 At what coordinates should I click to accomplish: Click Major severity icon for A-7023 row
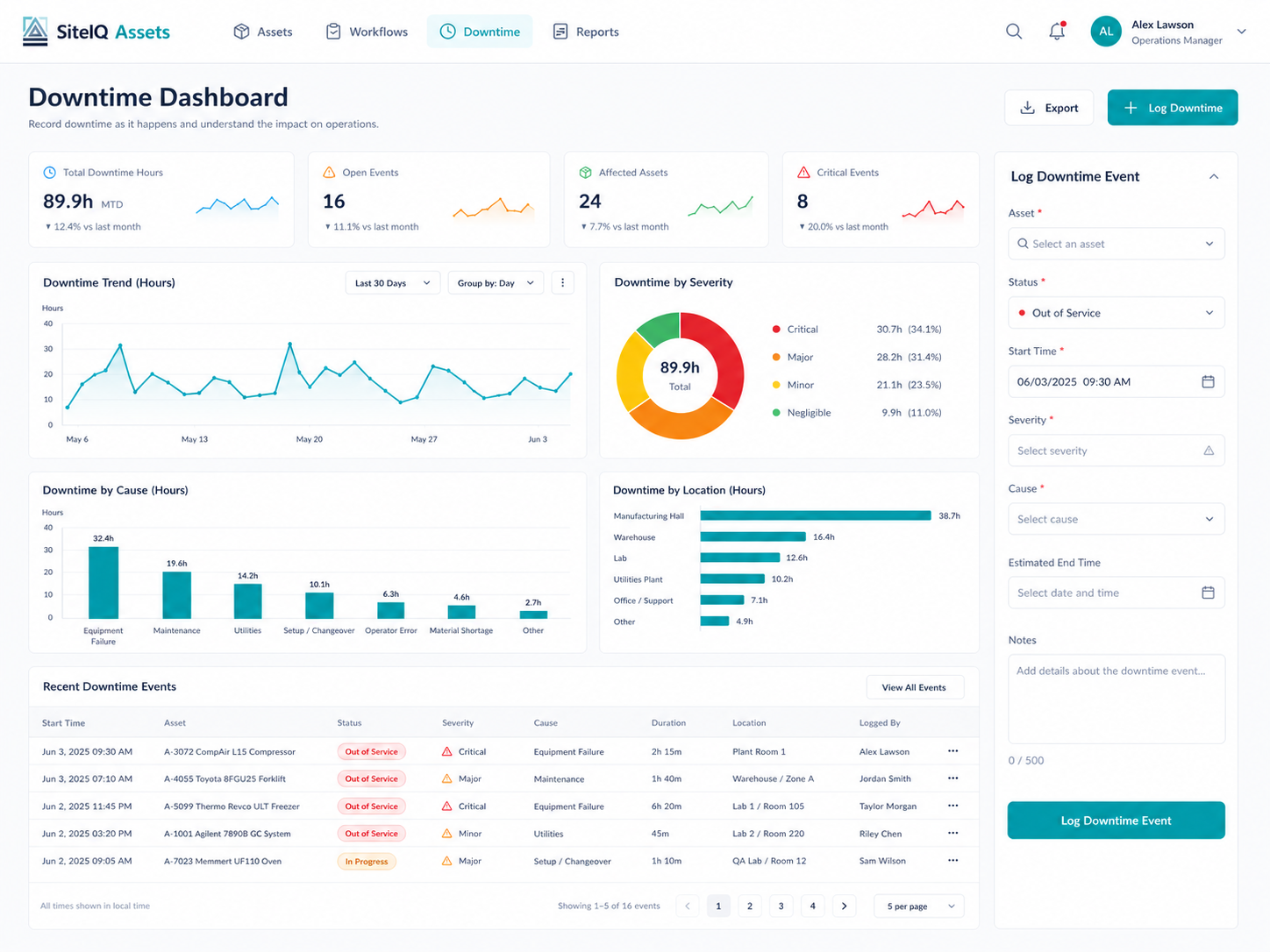click(x=447, y=861)
